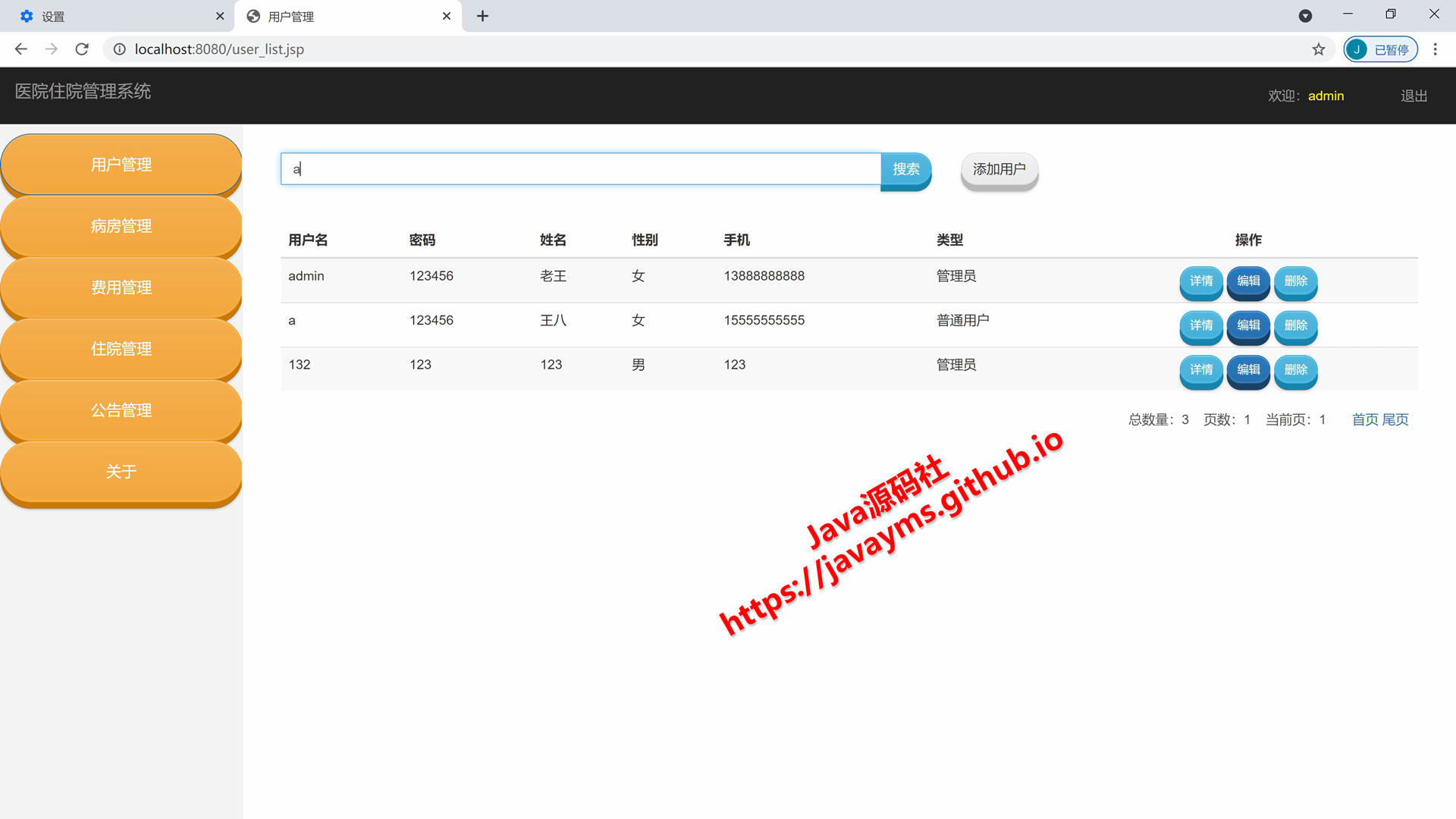Click the 当前页: 1 text
The image size is (1456, 819).
[x=1295, y=419]
